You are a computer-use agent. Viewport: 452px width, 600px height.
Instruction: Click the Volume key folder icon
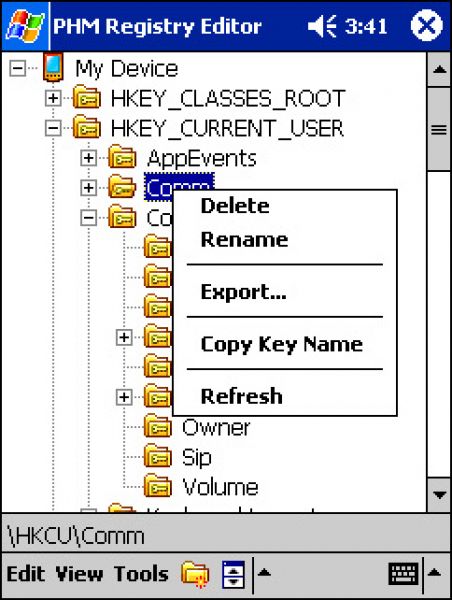157,486
